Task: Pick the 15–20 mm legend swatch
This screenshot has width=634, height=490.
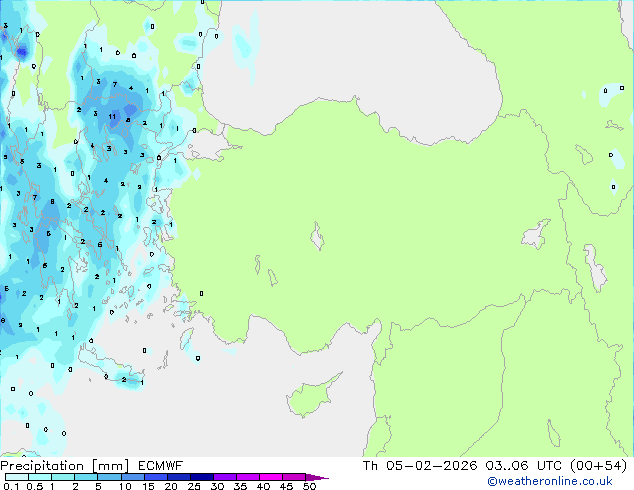Action: point(156,477)
